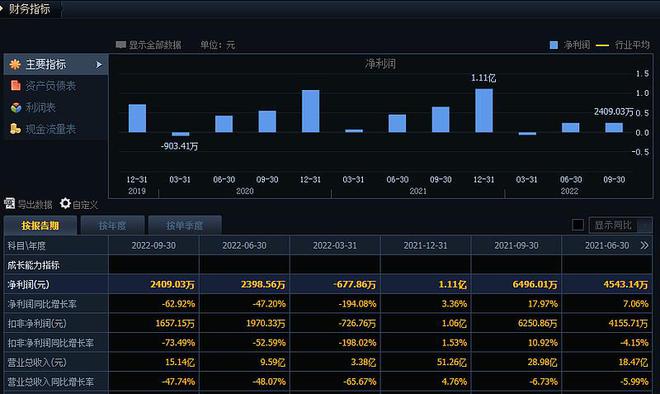
Task: Click the 自定义 gear icon
Action: [x=65, y=203]
